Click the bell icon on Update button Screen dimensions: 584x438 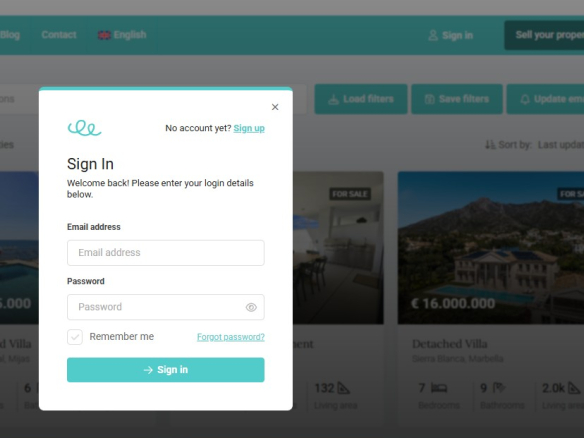pyautogui.click(x=525, y=99)
